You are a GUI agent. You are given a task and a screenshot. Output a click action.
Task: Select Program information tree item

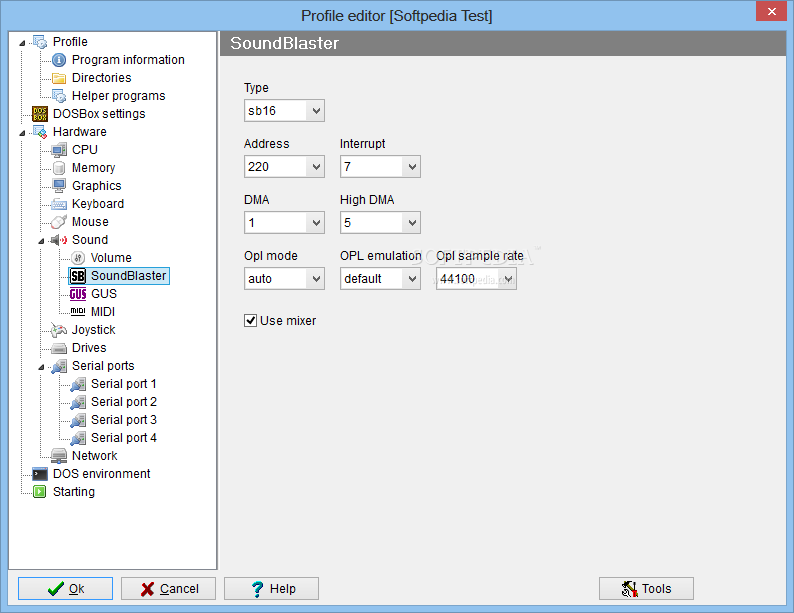(x=128, y=60)
